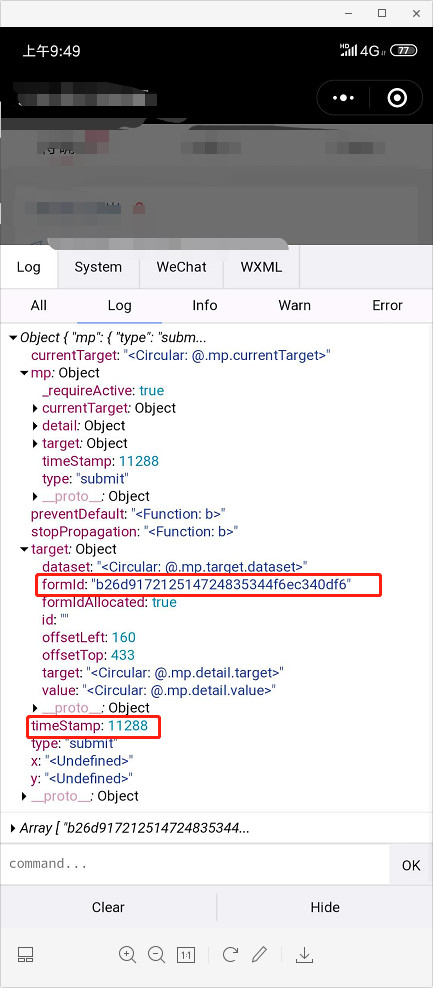Screen dimensions: 433x988
Task: Open the WXML tab
Action: click(x=261, y=267)
